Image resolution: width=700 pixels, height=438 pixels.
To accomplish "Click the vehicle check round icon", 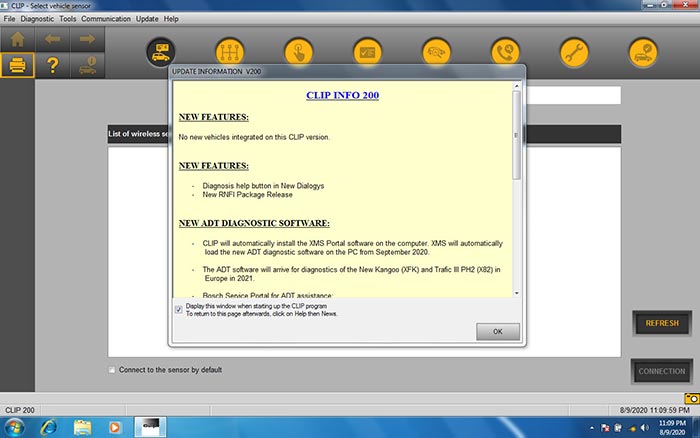I will pyautogui.click(x=643, y=52).
